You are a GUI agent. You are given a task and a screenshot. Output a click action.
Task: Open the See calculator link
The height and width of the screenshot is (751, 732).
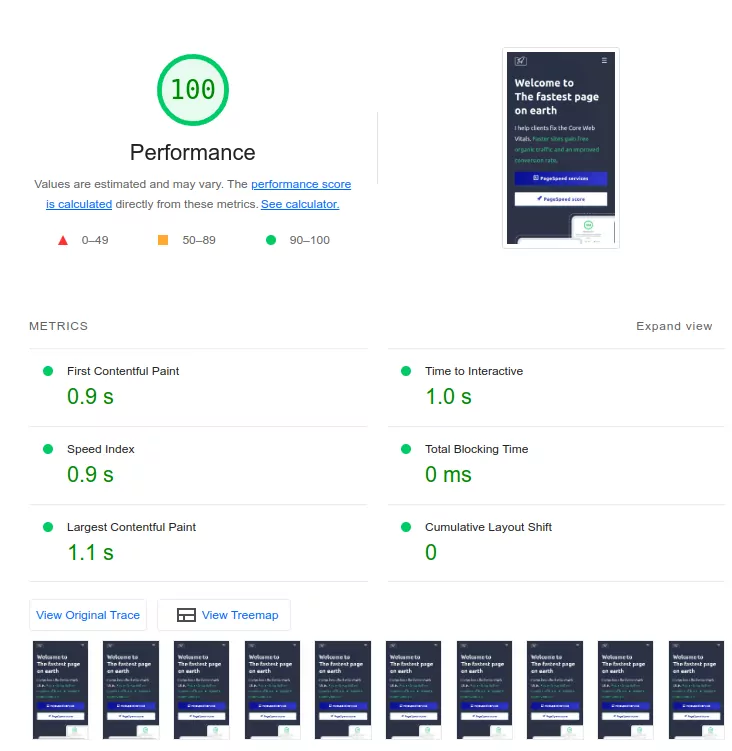tap(300, 204)
